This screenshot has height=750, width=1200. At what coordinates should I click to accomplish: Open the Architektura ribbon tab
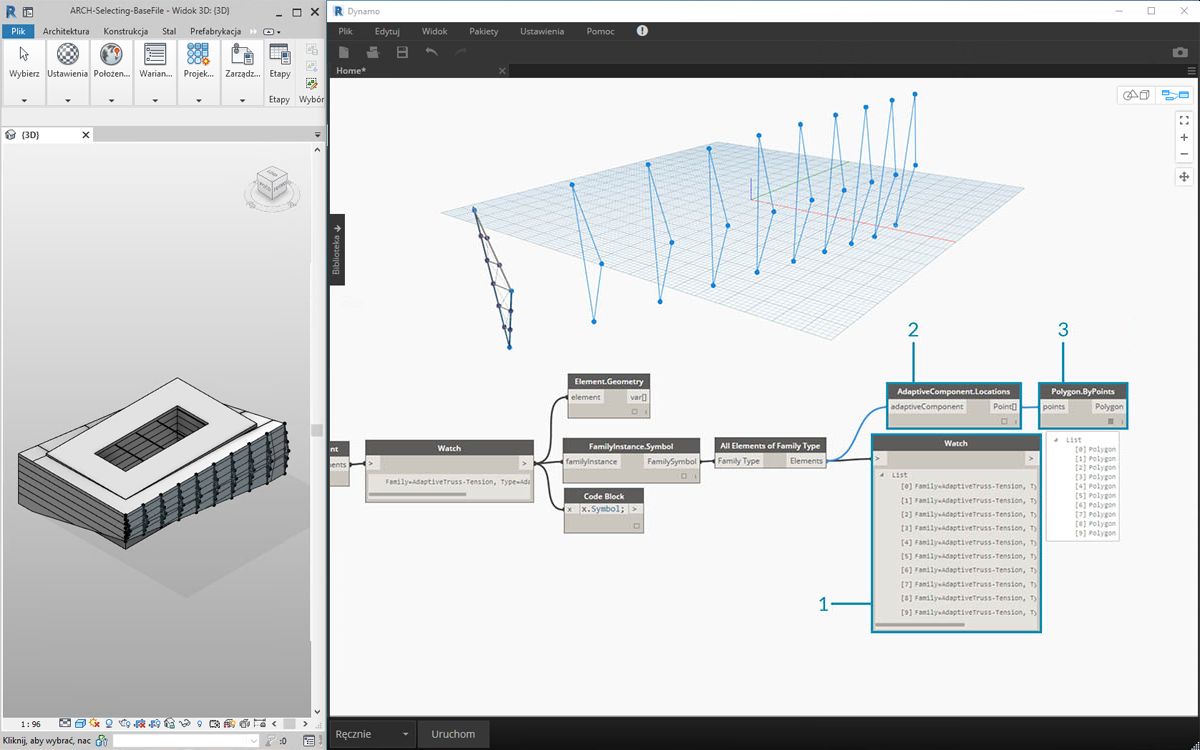coord(66,31)
